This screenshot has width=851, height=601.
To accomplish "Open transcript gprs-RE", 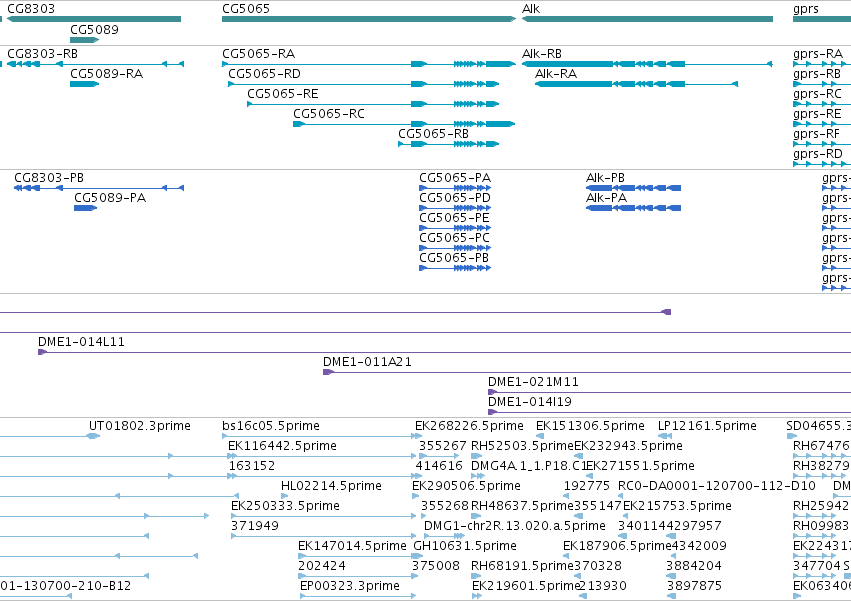I will coord(817,114).
